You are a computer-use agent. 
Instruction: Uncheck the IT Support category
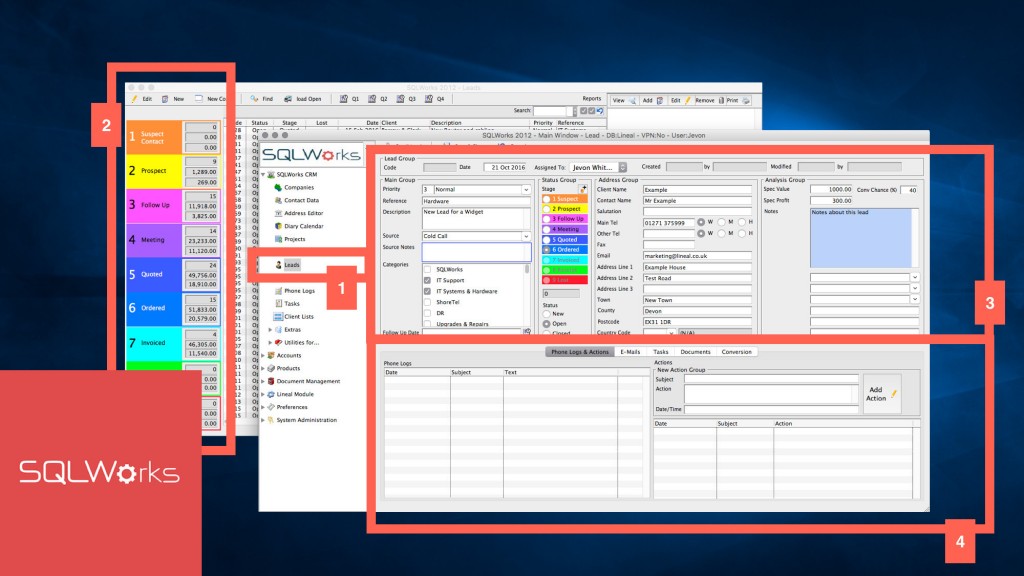click(x=427, y=280)
